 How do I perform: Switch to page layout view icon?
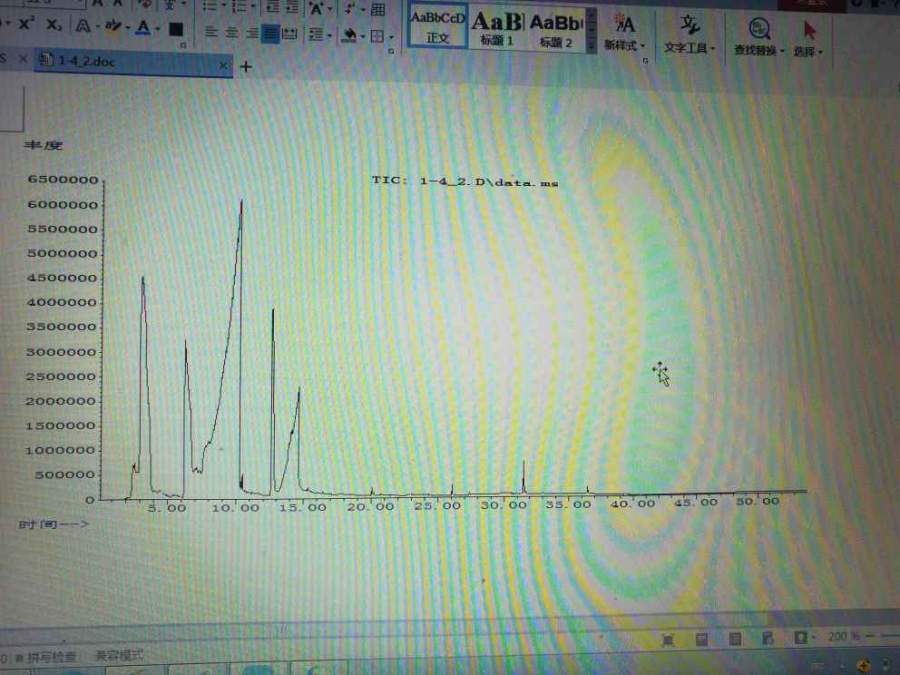(701, 639)
